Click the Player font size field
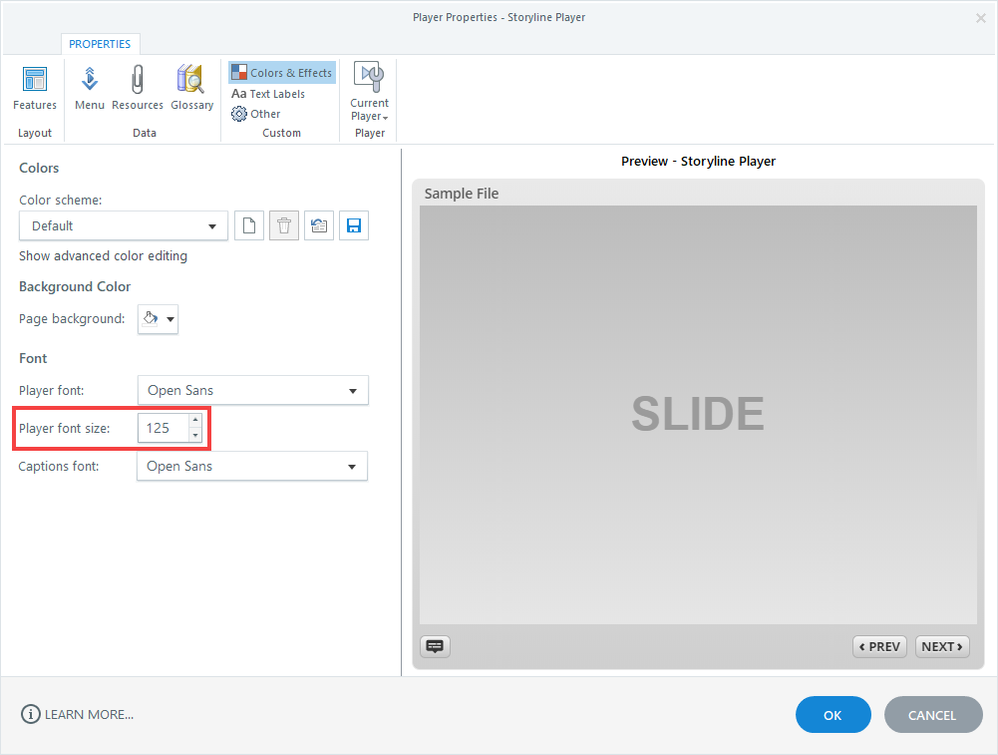 [164, 428]
